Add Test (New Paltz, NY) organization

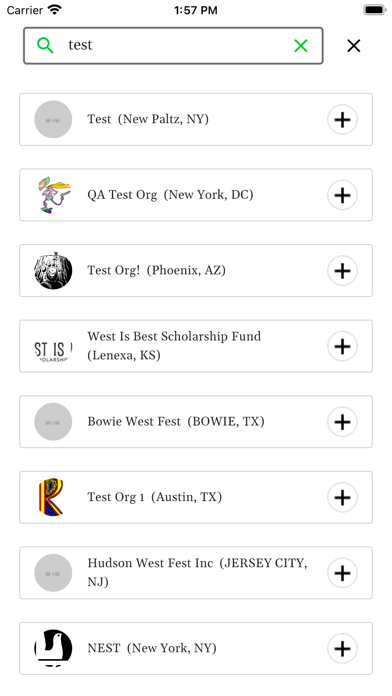tap(342, 119)
